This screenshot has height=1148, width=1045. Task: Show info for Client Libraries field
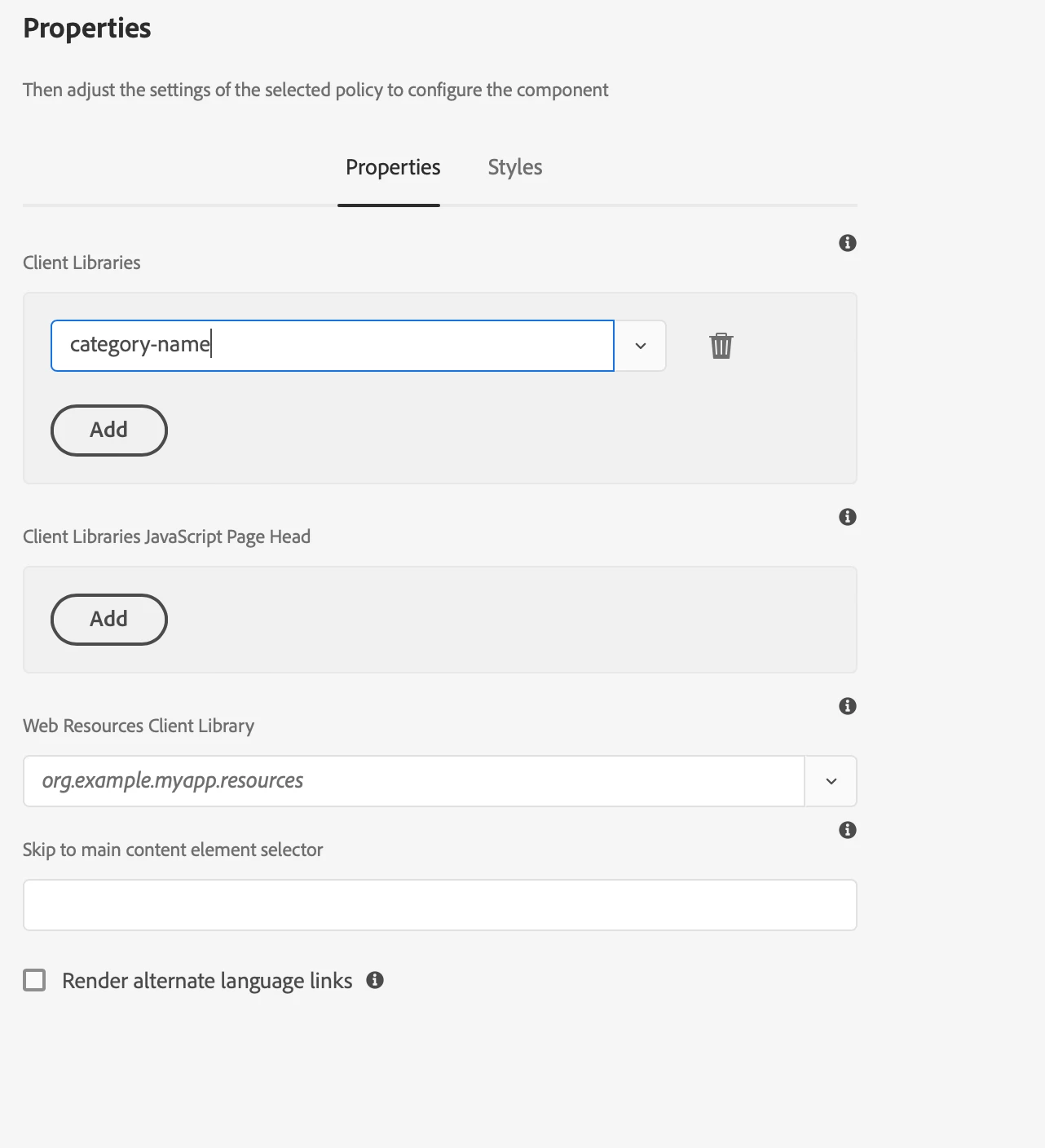(848, 243)
